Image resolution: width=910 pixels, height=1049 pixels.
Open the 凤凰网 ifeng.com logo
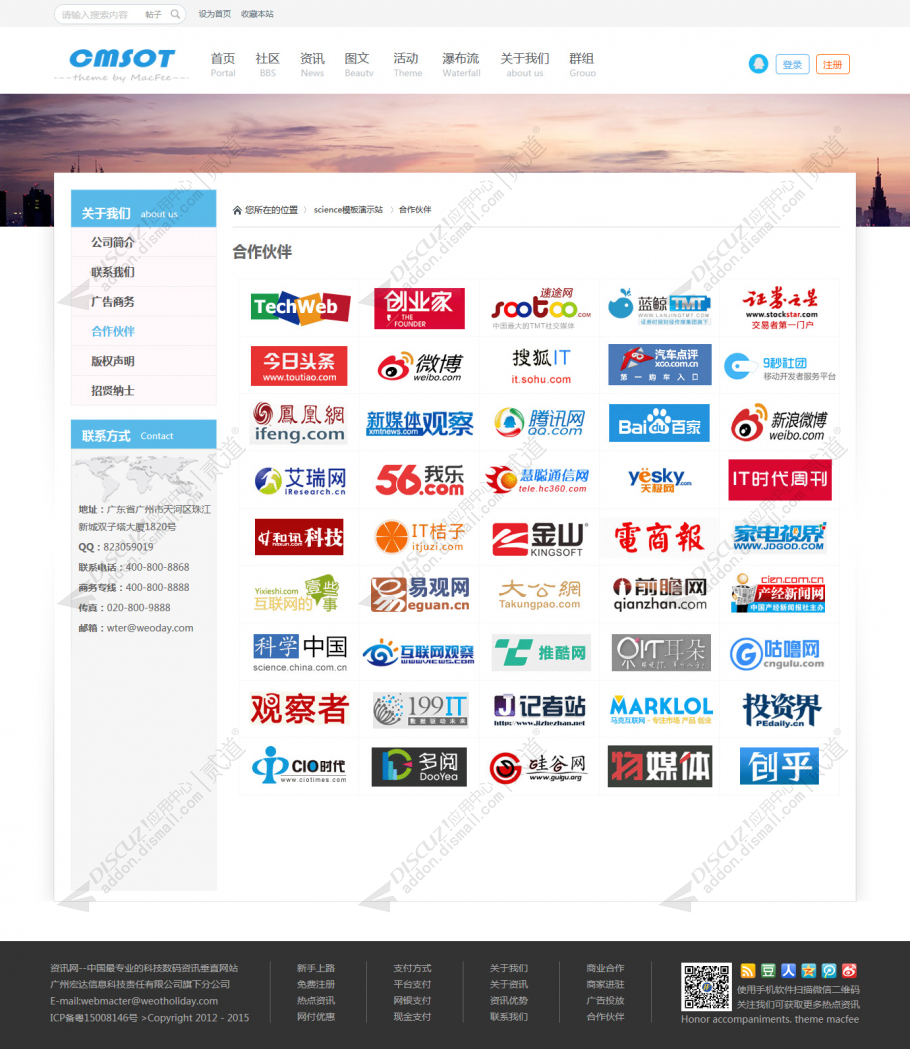pyautogui.click(x=299, y=423)
